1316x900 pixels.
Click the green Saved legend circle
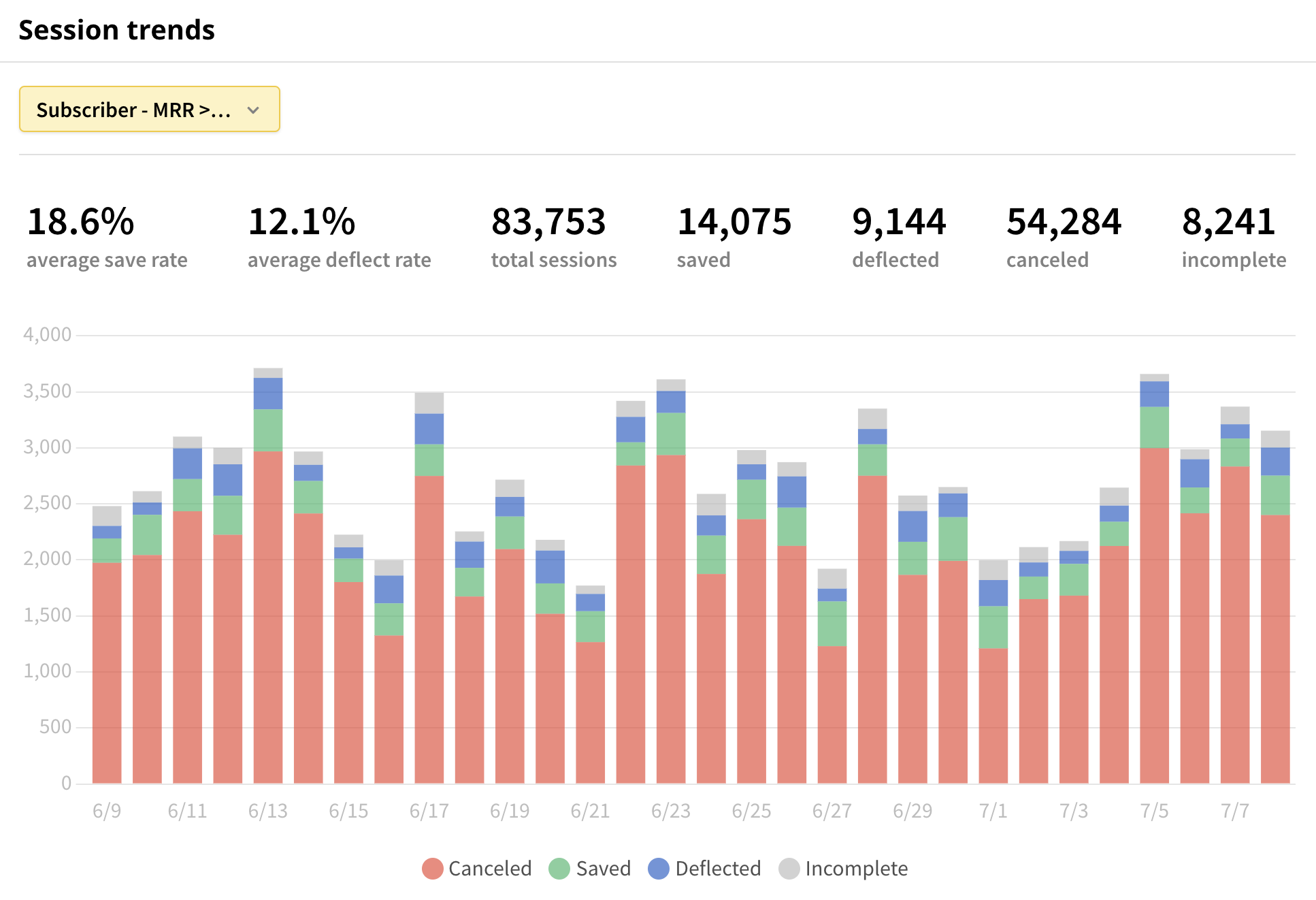click(559, 869)
